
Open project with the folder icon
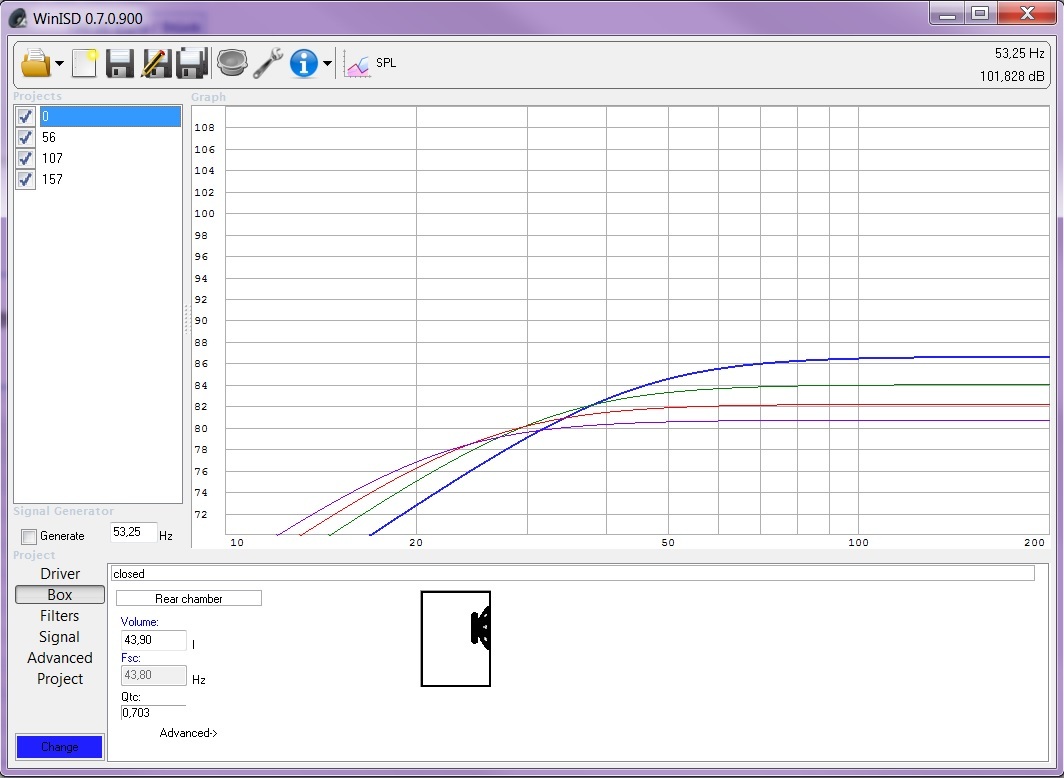click(x=35, y=63)
